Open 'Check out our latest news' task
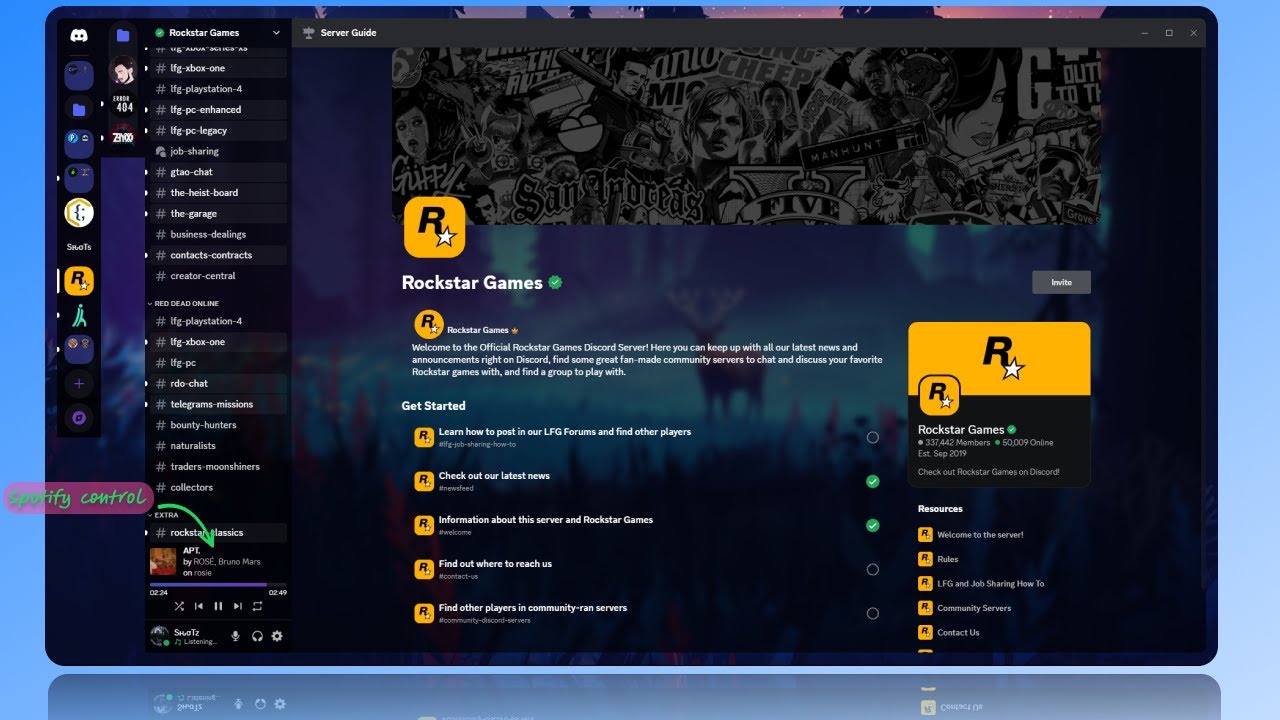1280x720 pixels. coord(647,481)
